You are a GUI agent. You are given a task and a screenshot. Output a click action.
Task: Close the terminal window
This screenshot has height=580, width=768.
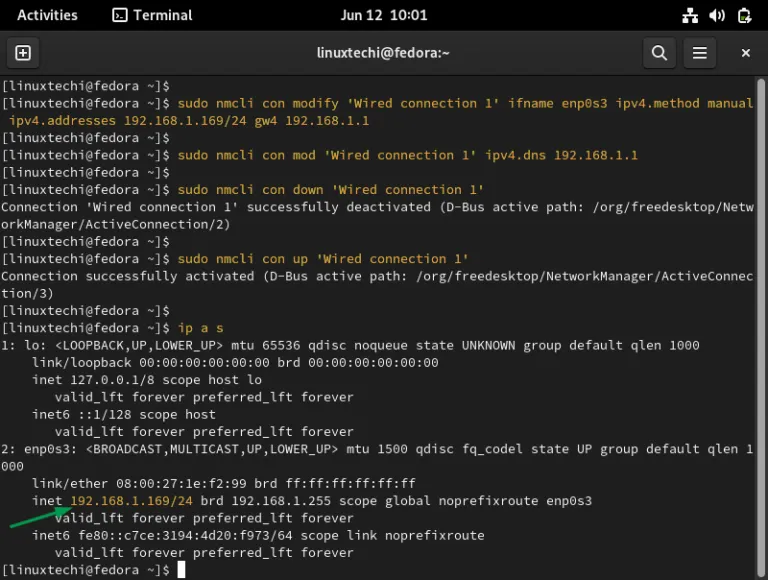coord(745,53)
